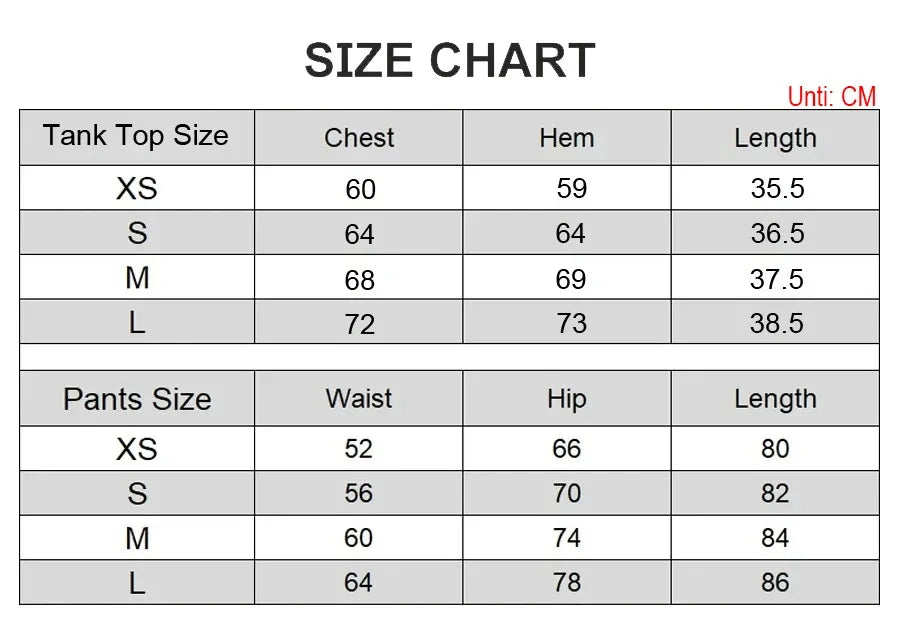Click the chest value 68
900x626 pixels.
pyautogui.click(x=360, y=279)
